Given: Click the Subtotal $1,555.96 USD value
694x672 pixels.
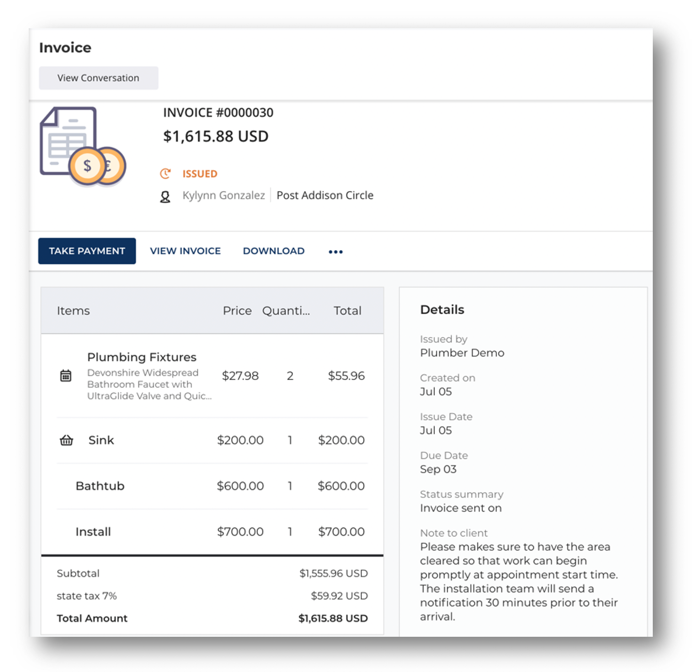Looking at the screenshot, I should [x=333, y=573].
